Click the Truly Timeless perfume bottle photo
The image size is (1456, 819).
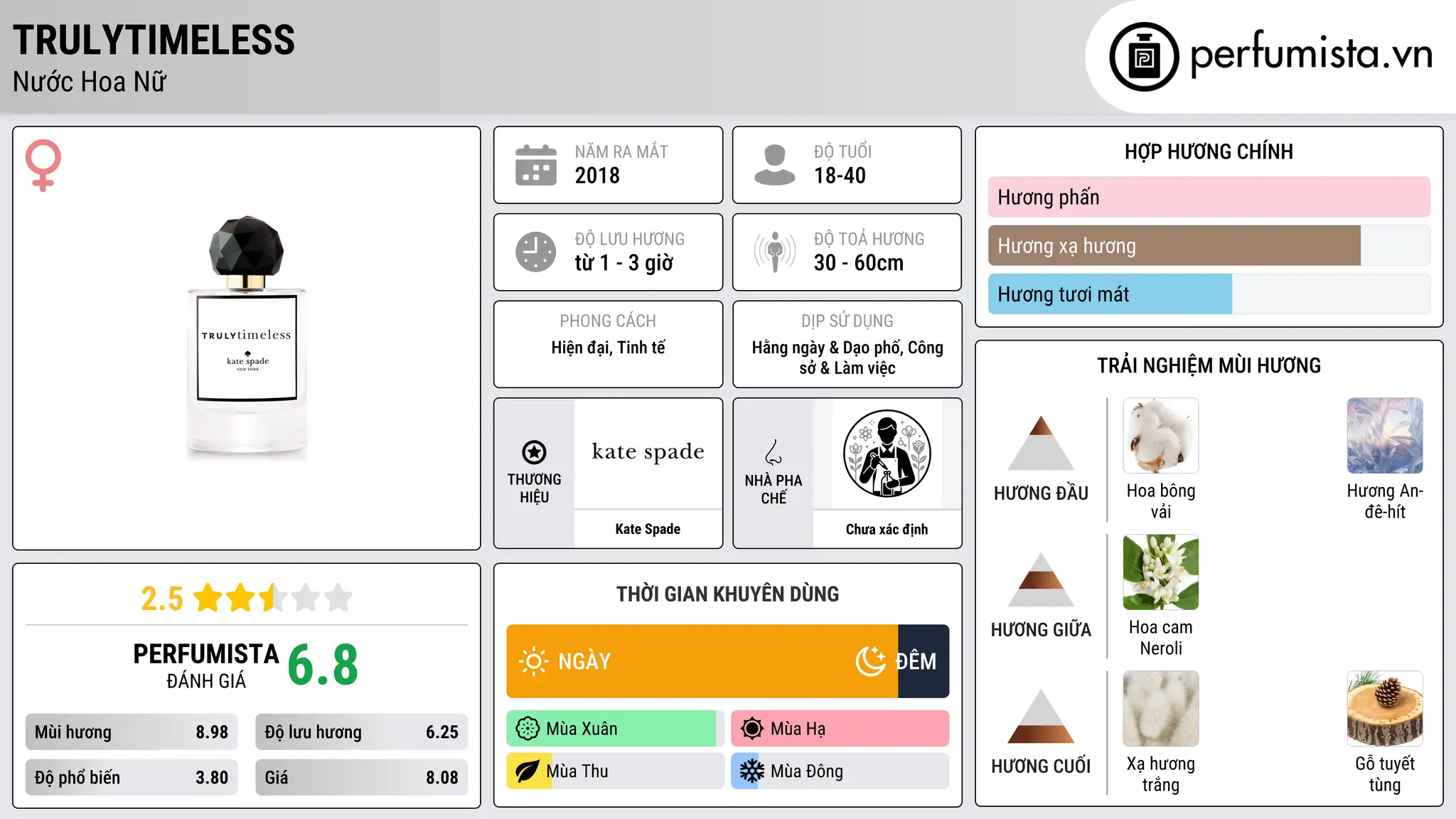coord(247,338)
